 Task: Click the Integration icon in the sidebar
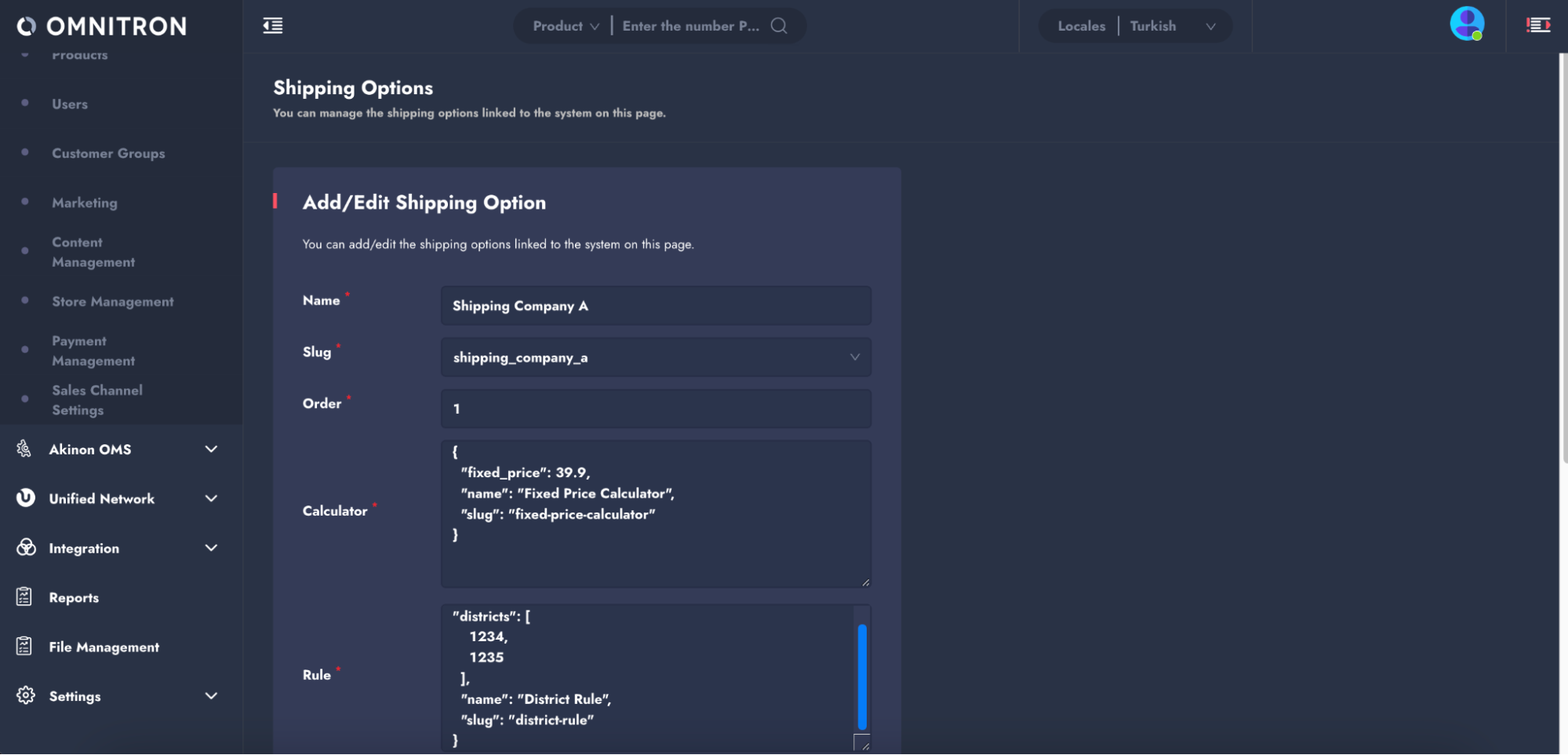point(26,548)
